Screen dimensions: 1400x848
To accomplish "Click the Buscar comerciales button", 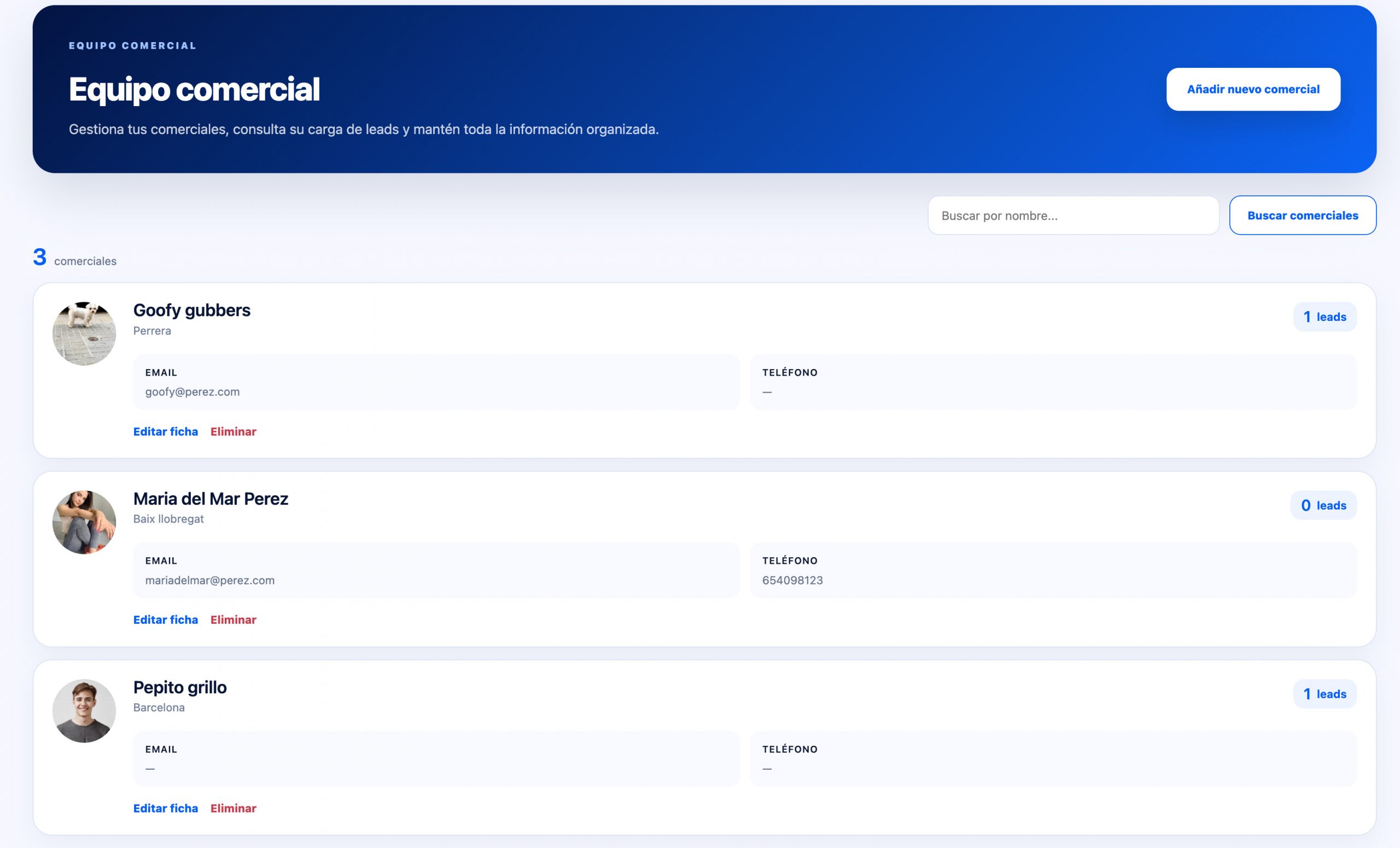I will pos(1302,215).
